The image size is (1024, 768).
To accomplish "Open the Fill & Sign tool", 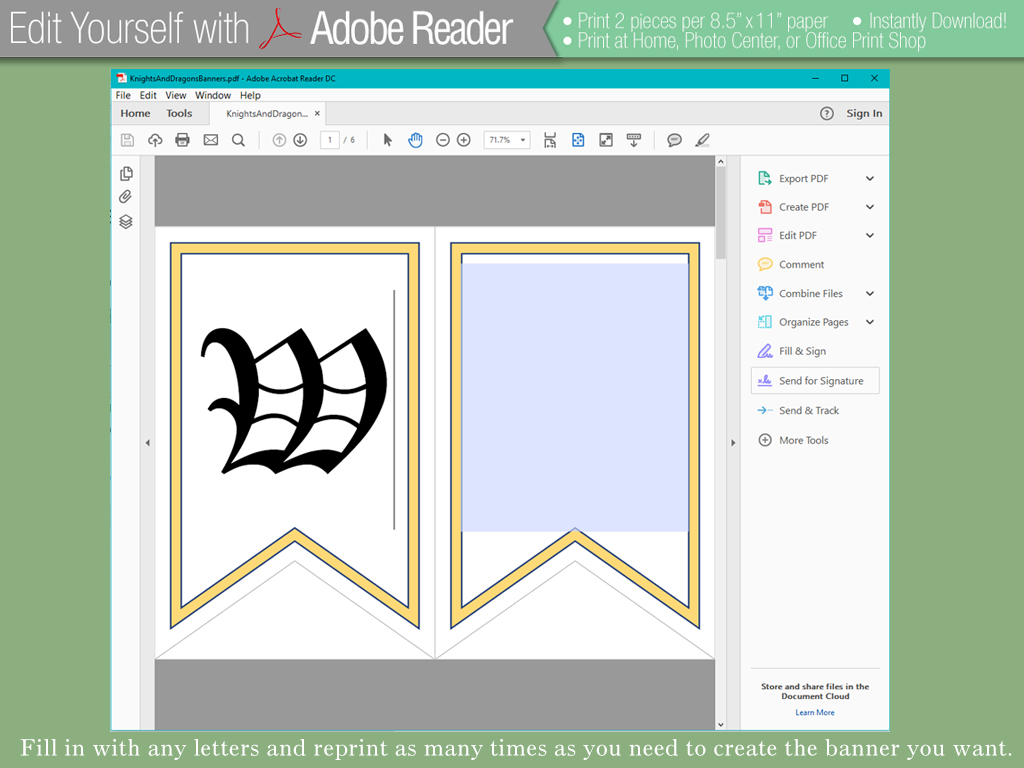I will click(802, 351).
